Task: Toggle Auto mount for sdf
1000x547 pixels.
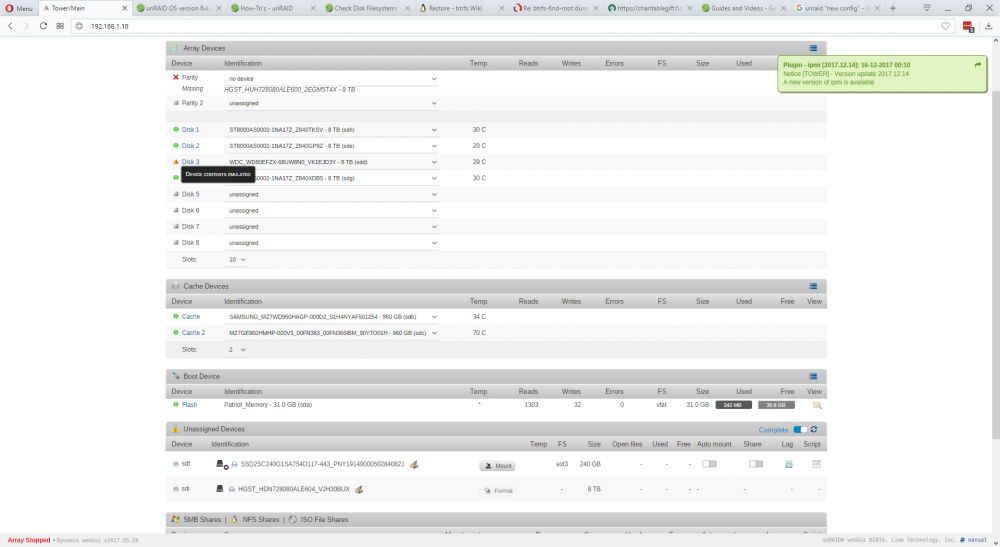Action: coord(709,464)
